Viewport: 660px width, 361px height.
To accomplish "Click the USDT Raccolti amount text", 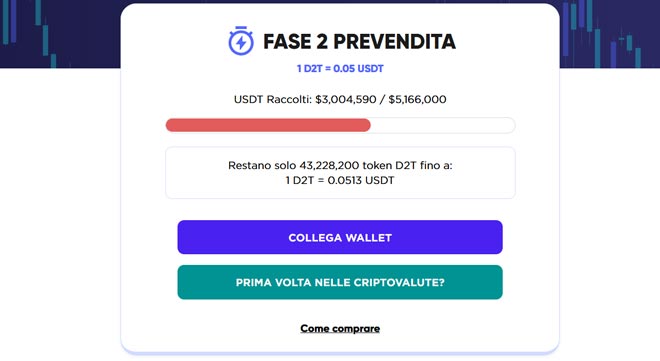I will pos(340,99).
